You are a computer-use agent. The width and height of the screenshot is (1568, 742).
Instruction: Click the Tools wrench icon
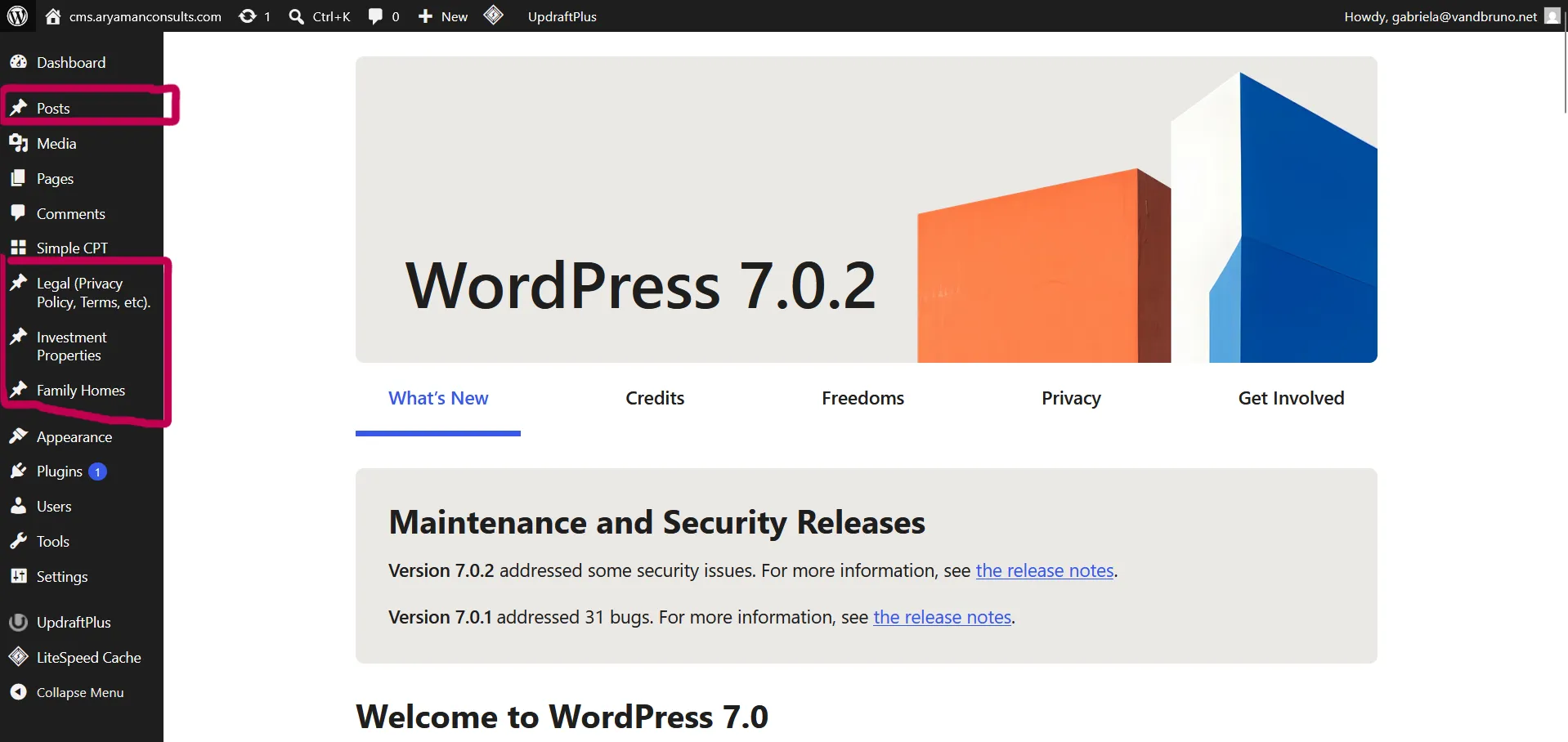tap(18, 541)
